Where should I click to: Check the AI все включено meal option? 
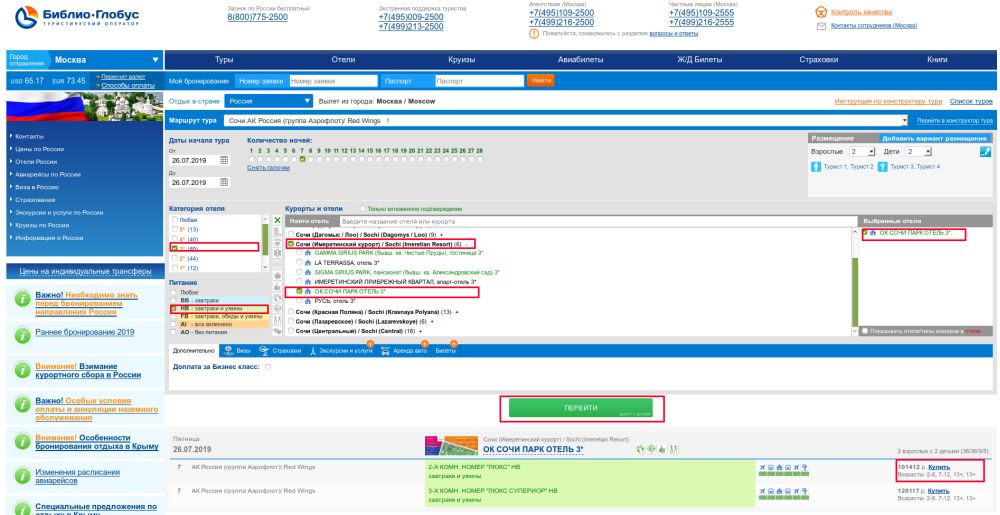pos(173,325)
